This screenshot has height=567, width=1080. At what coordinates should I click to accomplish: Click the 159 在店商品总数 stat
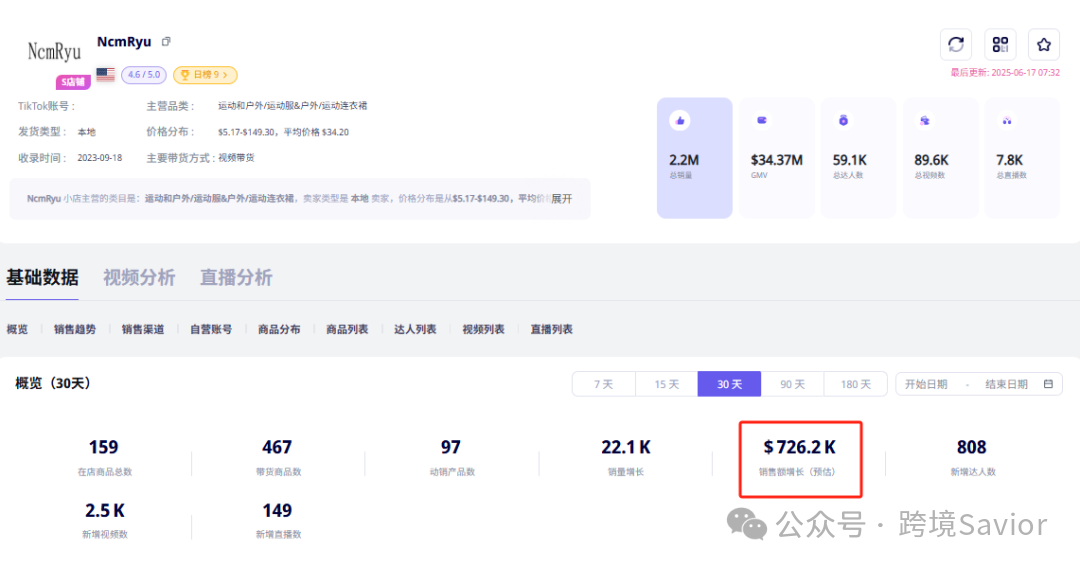(104, 457)
